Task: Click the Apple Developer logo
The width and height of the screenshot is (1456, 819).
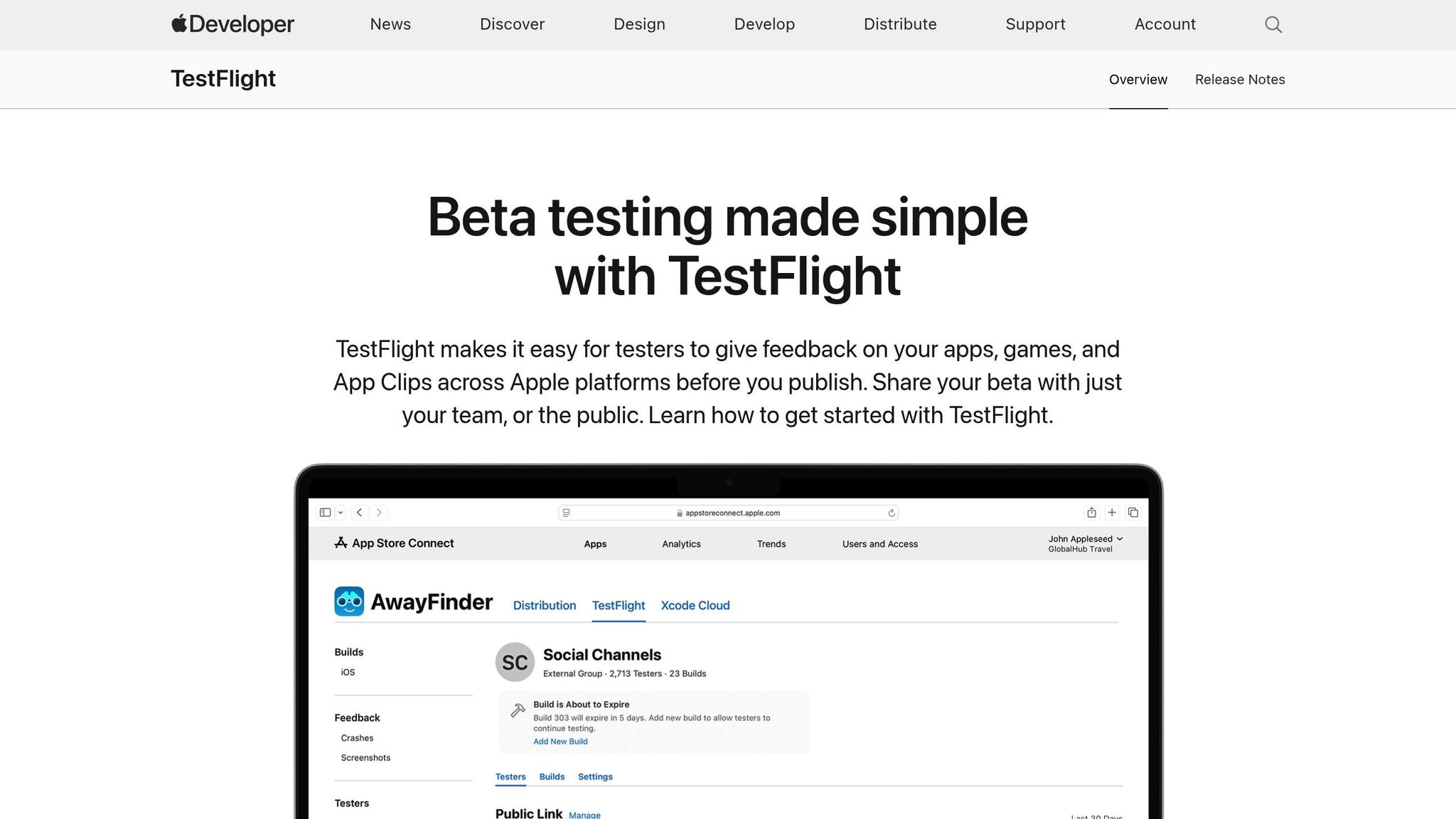Action: click(x=232, y=24)
